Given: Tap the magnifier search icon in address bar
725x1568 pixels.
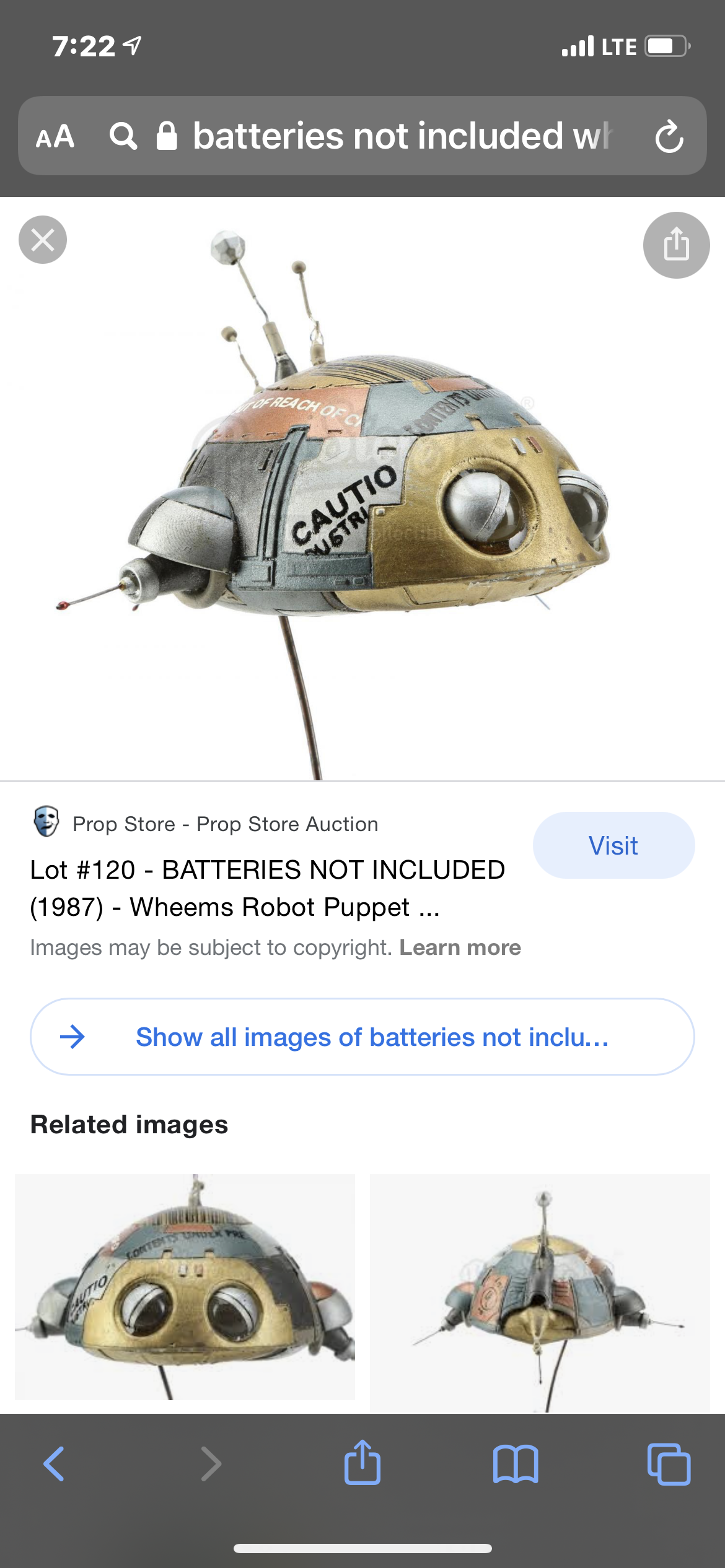Looking at the screenshot, I should [x=123, y=136].
